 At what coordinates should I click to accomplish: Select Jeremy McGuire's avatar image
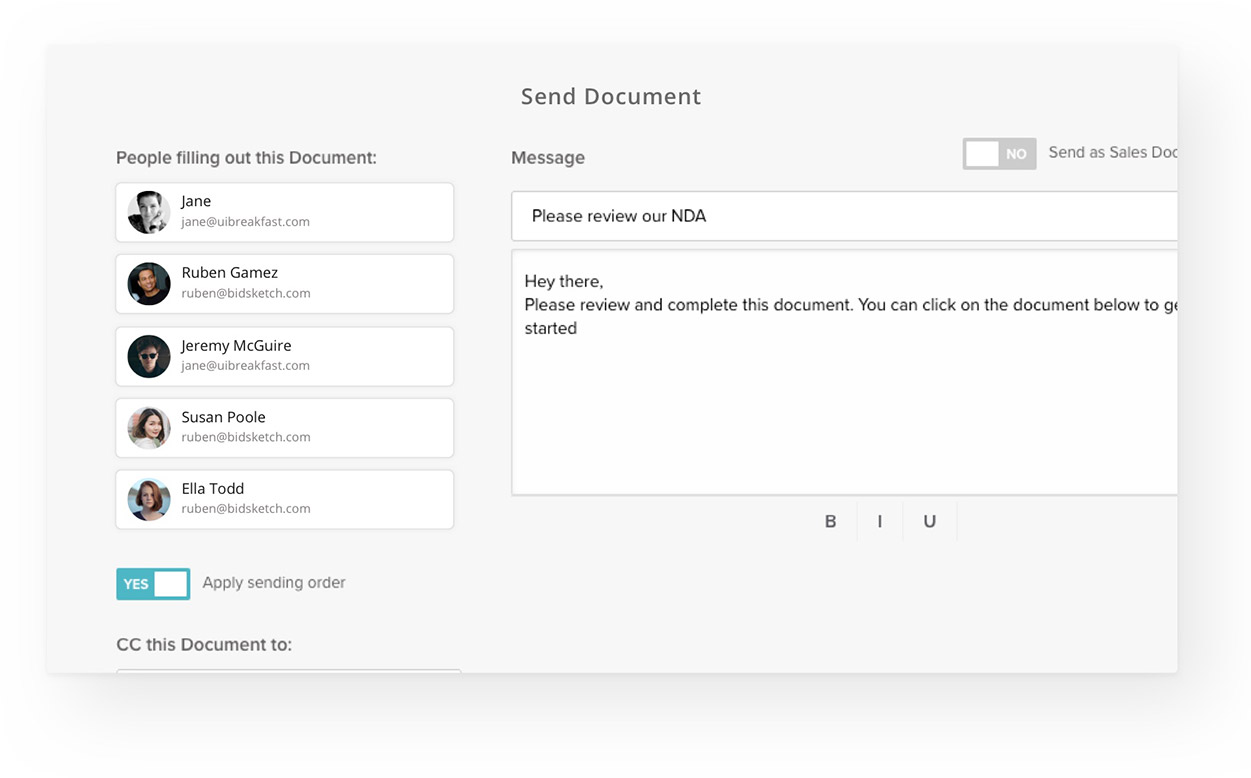point(148,356)
